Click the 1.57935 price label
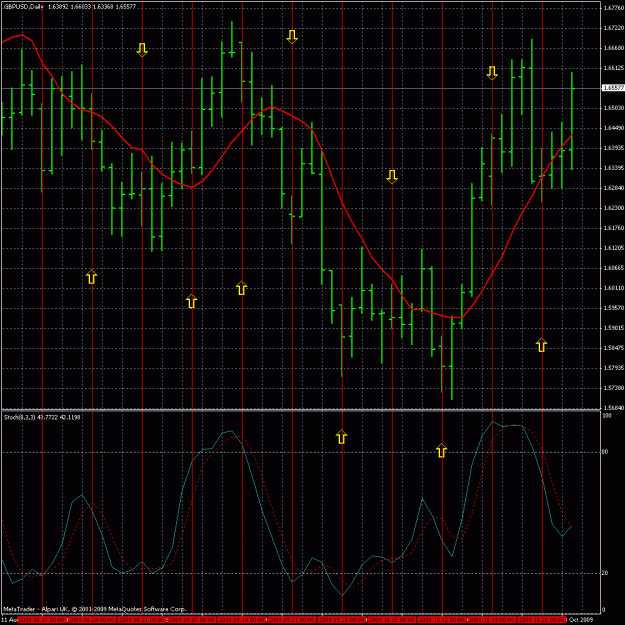625x625 pixels. click(x=613, y=368)
